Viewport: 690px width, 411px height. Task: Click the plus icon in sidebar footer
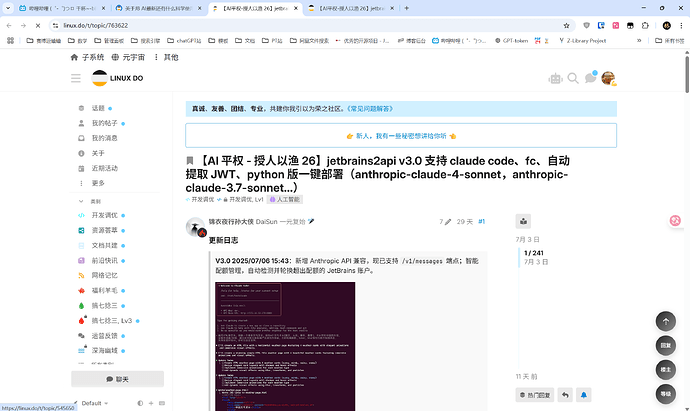point(151,403)
